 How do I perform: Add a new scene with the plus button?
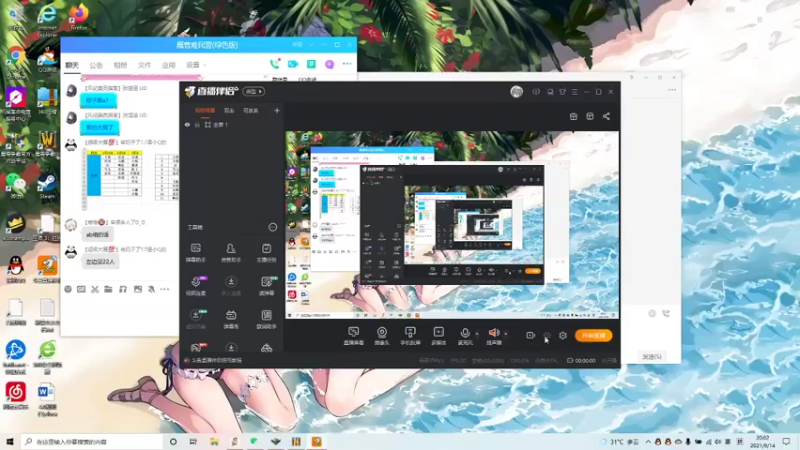point(277,111)
